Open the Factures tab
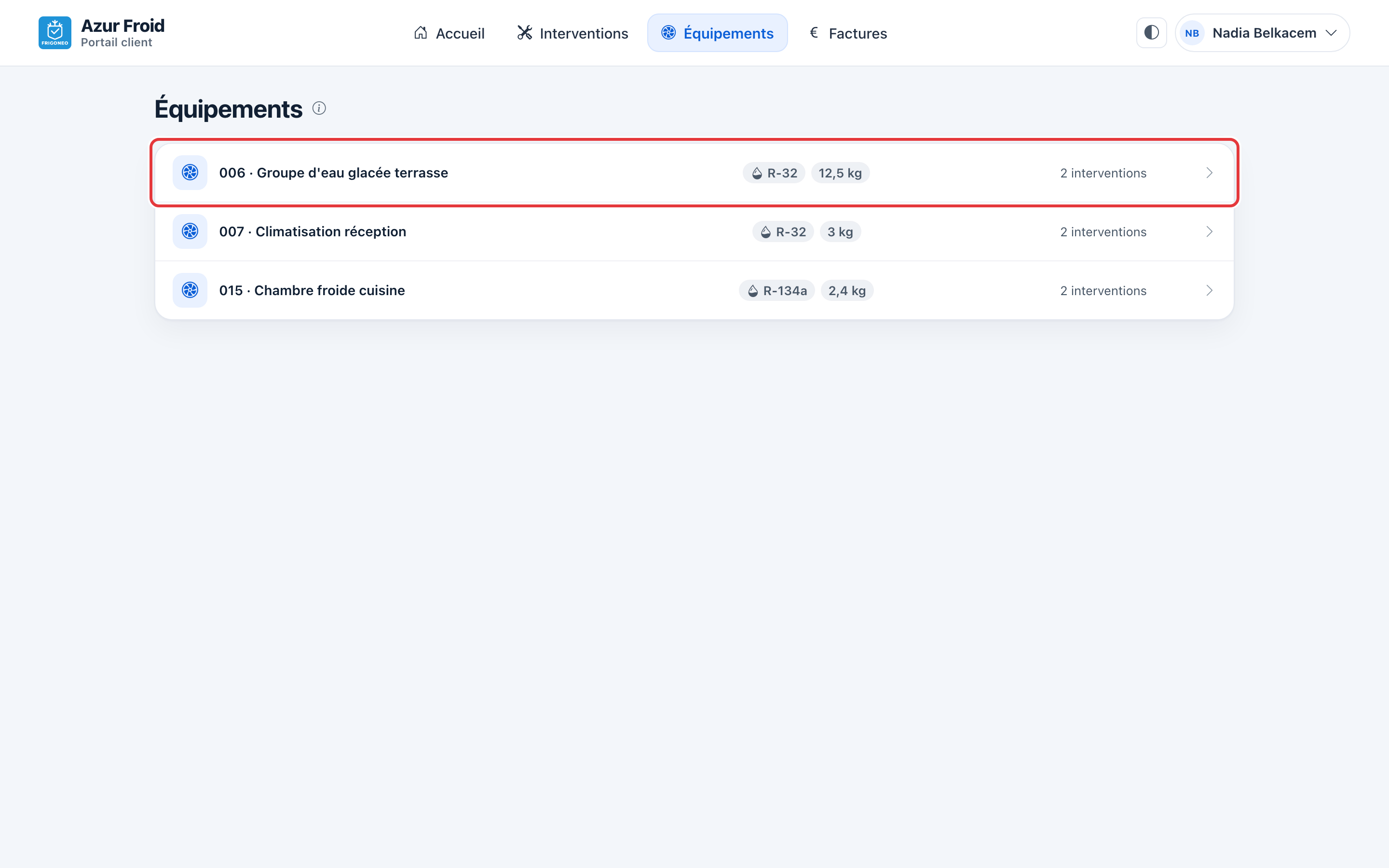 848,33
